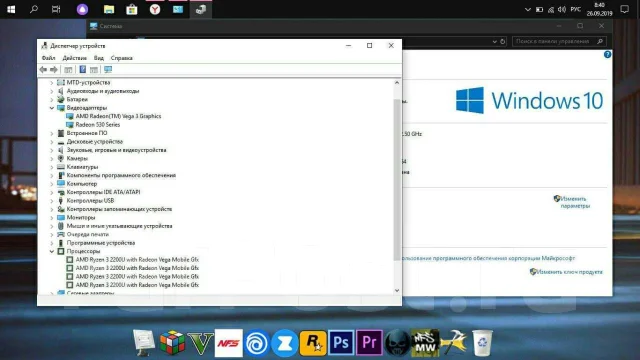Screen dimensions: 640x360
Task: Select Мыши и иные указывающие устройства
Action: pyautogui.click(x=119, y=226)
